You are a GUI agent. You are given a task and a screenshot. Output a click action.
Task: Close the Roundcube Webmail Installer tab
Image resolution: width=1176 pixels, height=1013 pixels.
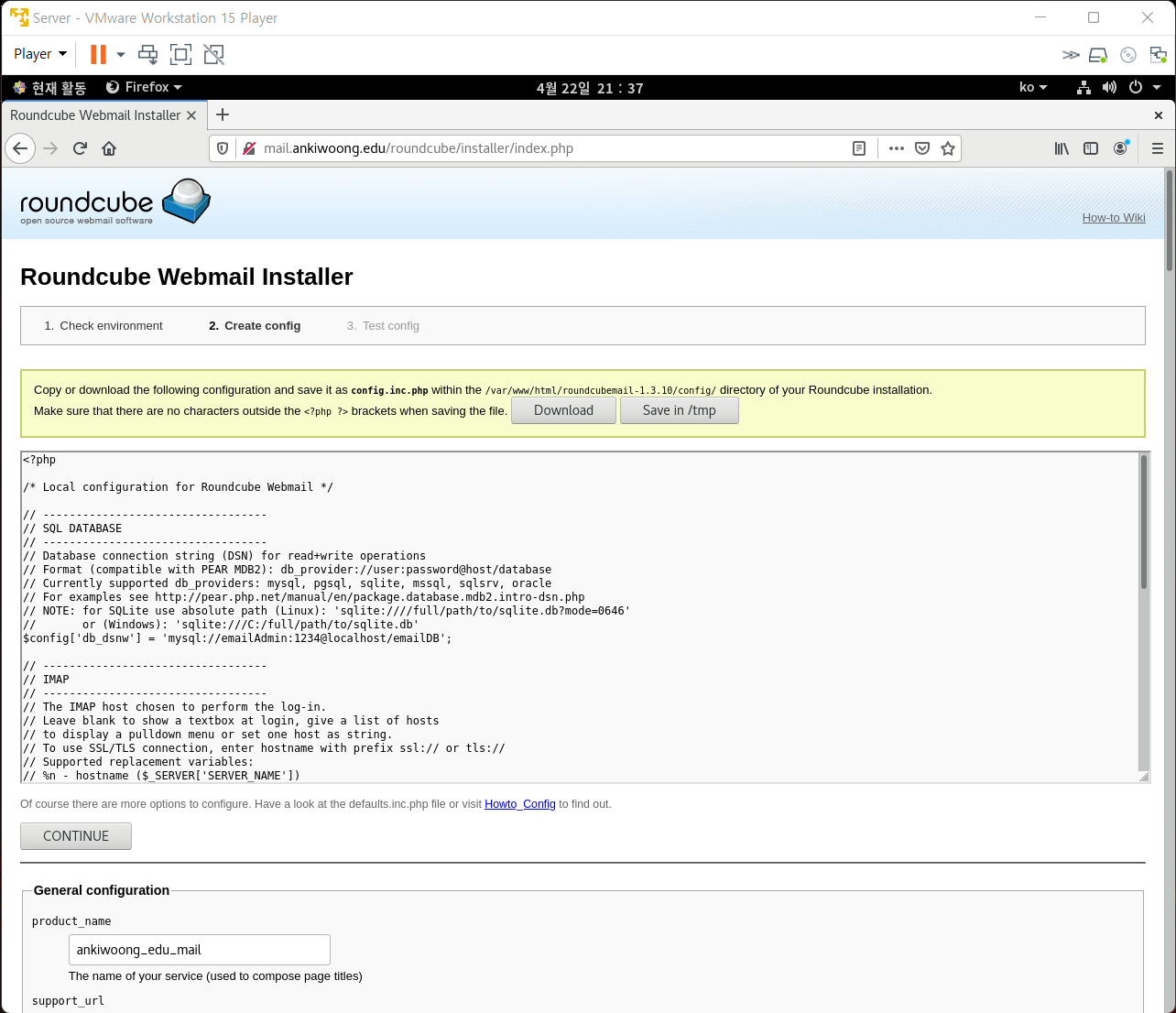click(x=191, y=115)
